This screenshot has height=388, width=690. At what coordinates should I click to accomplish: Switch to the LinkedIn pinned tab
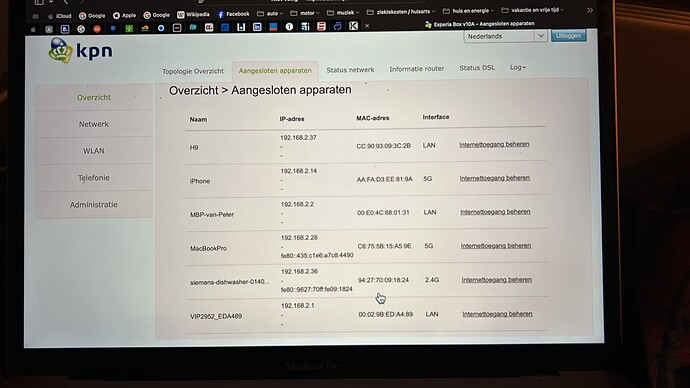257,27
